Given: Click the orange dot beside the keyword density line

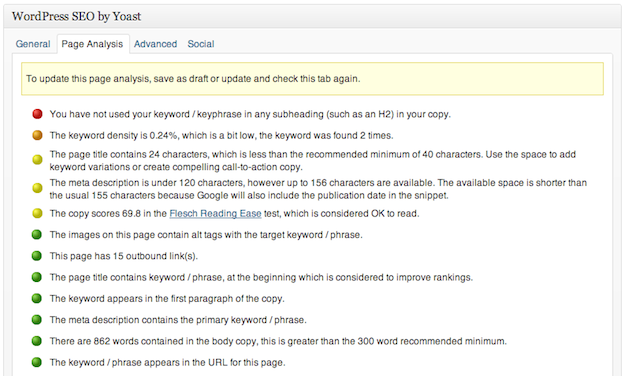Looking at the screenshot, I should point(37,135).
